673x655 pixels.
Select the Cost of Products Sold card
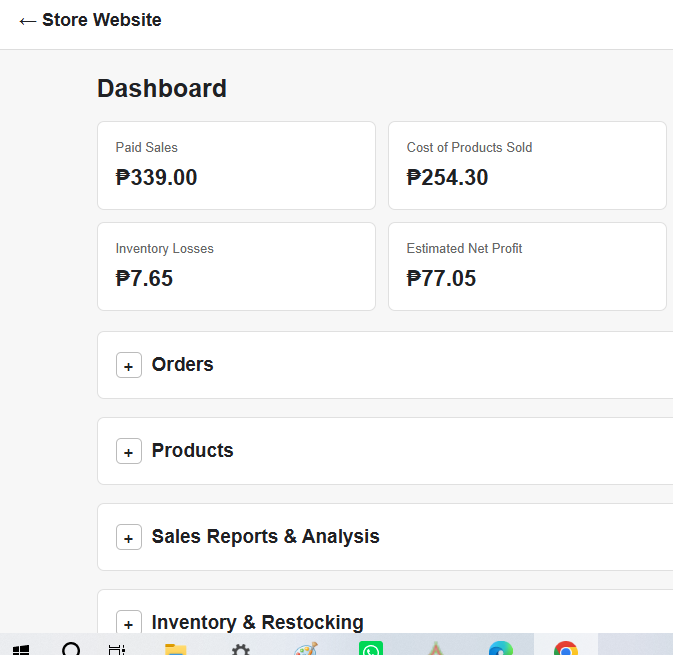pyautogui.click(x=527, y=166)
